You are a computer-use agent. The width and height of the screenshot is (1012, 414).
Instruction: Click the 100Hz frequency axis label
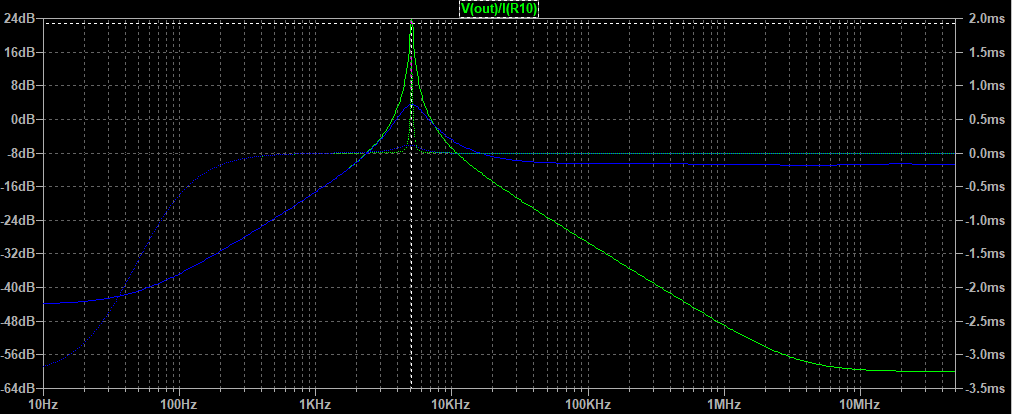click(179, 405)
